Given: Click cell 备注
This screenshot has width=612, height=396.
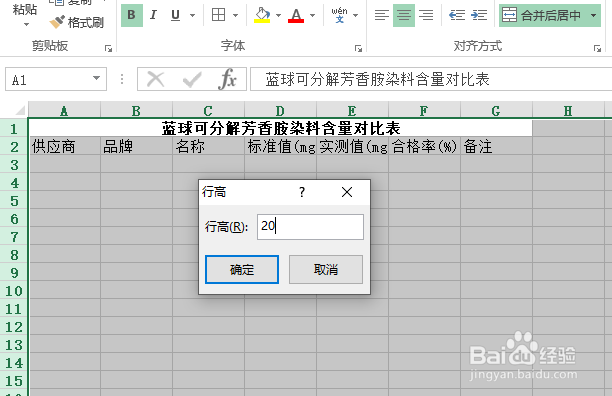Looking at the screenshot, I should (x=496, y=146).
